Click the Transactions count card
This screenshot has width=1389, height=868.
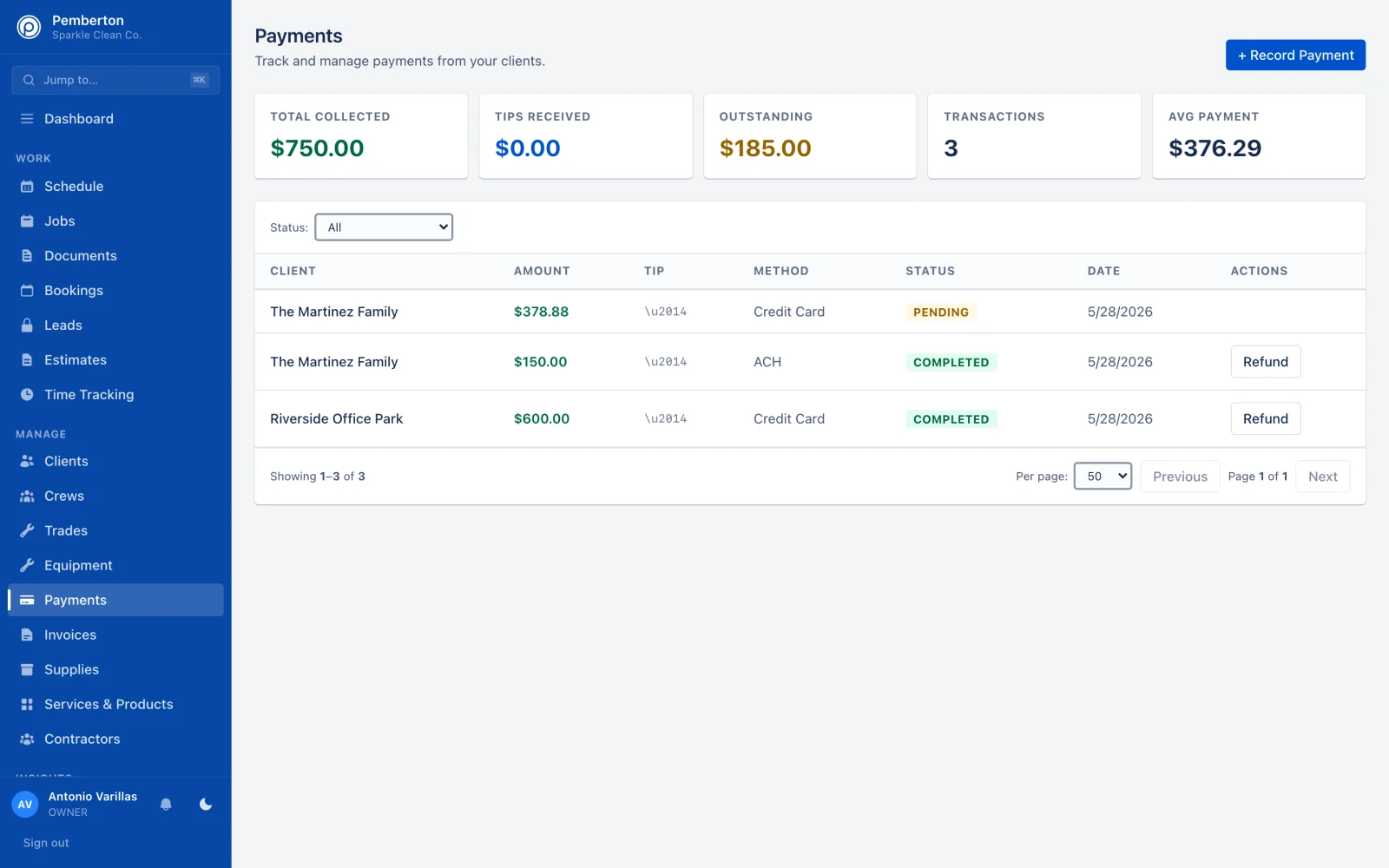(1034, 136)
